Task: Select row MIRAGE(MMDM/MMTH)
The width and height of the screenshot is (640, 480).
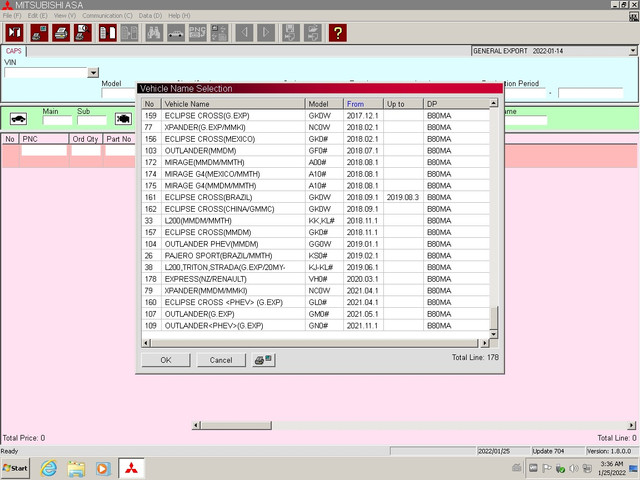Action: coord(316,162)
